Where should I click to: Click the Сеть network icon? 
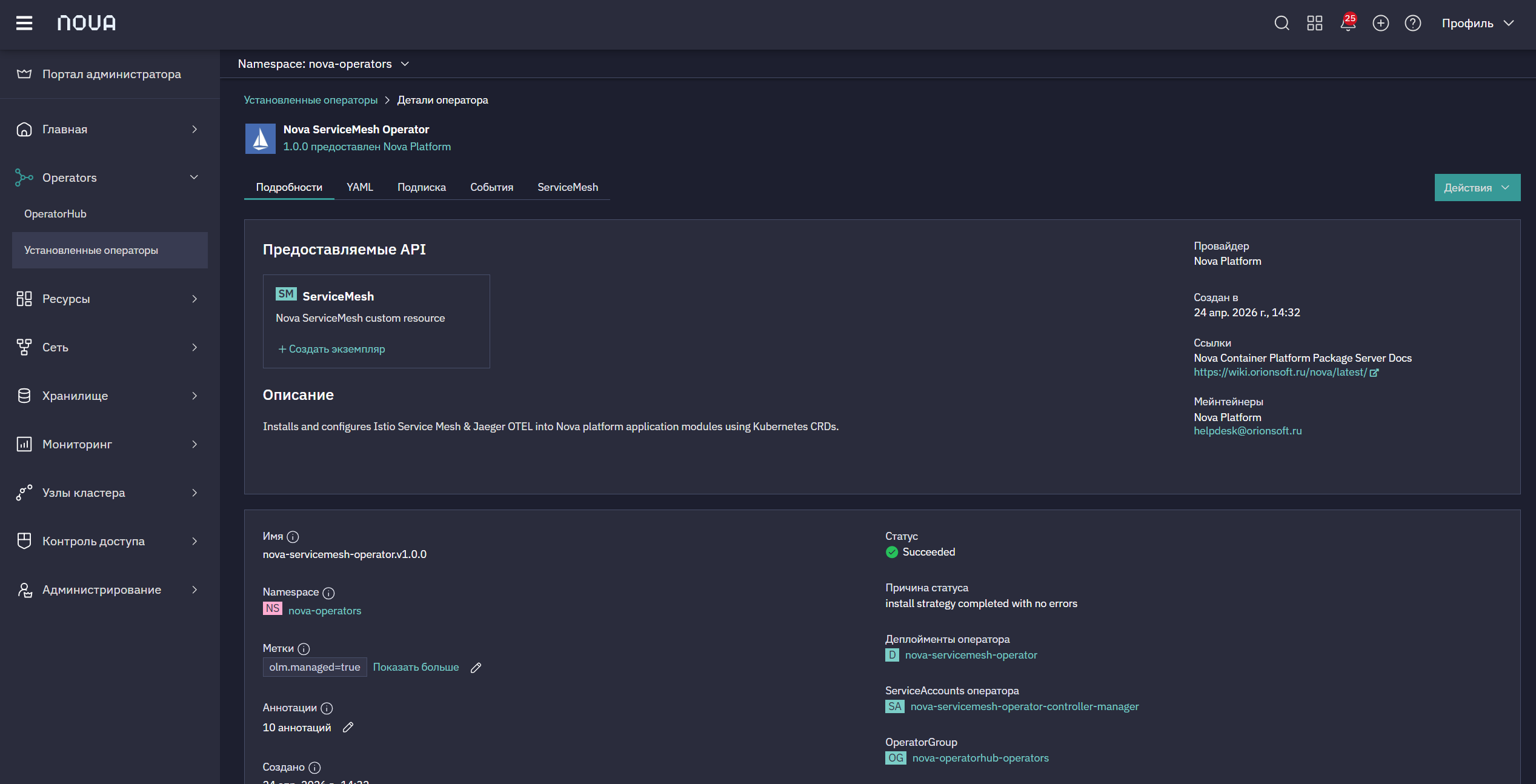click(x=24, y=347)
